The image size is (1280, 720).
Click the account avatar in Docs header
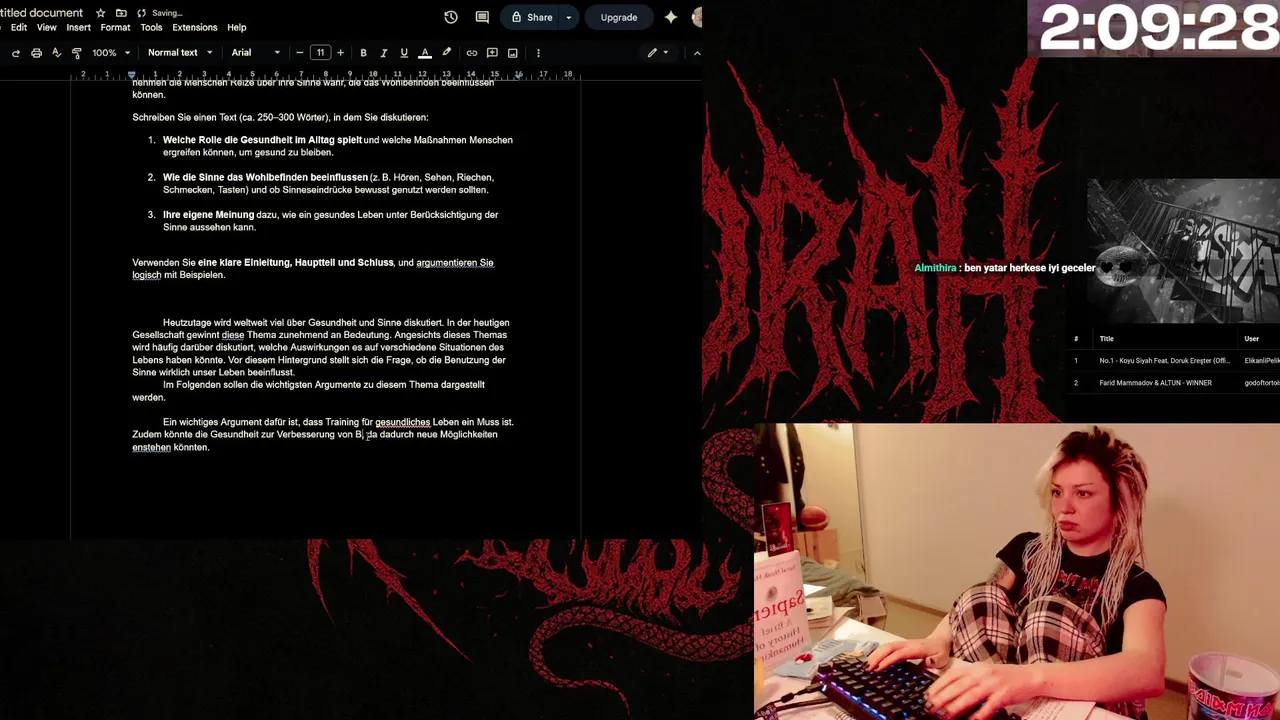click(x=697, y=17)
